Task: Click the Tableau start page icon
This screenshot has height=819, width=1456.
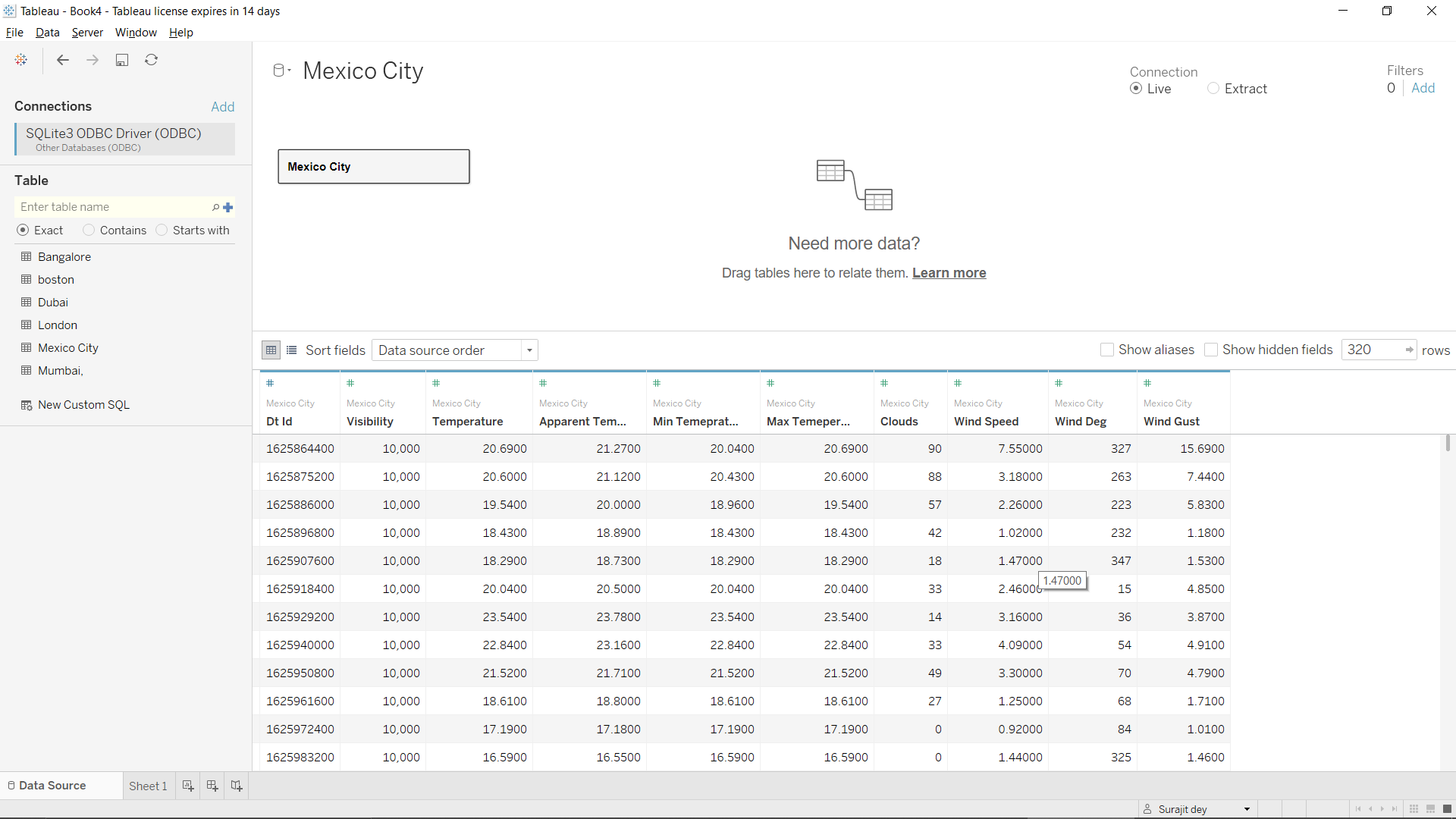Action: [x=21, y=60]
